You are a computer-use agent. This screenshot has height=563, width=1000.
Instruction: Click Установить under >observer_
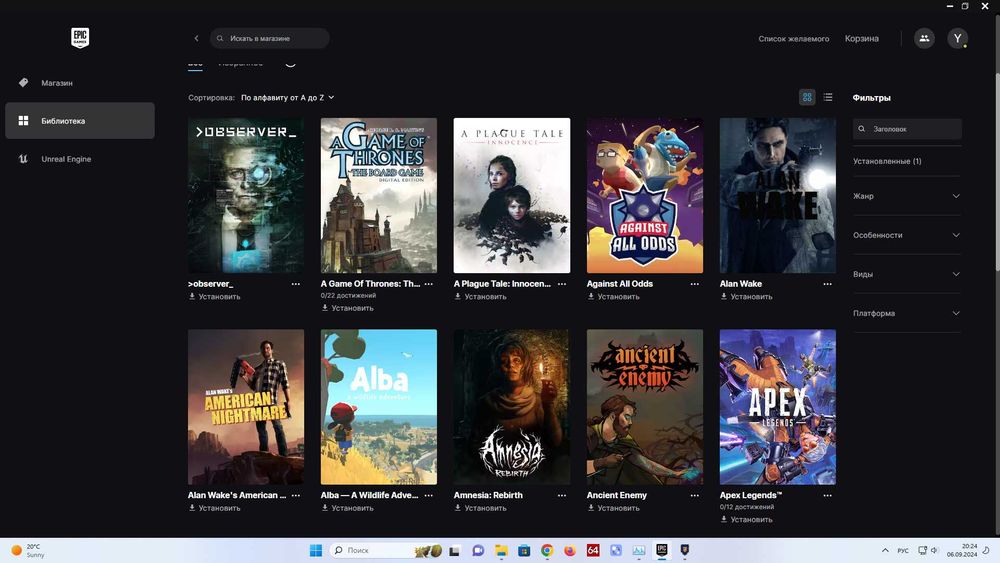click(x=214, y=296)
